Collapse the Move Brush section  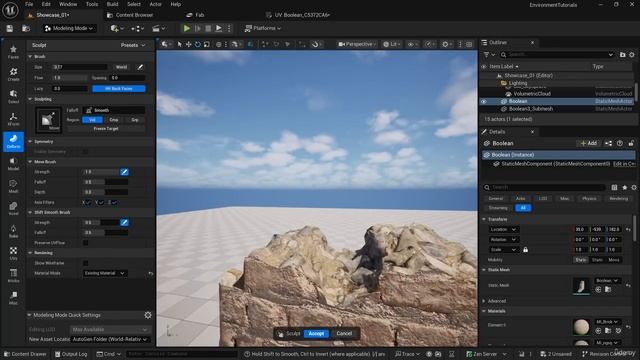tap(30, 162)
